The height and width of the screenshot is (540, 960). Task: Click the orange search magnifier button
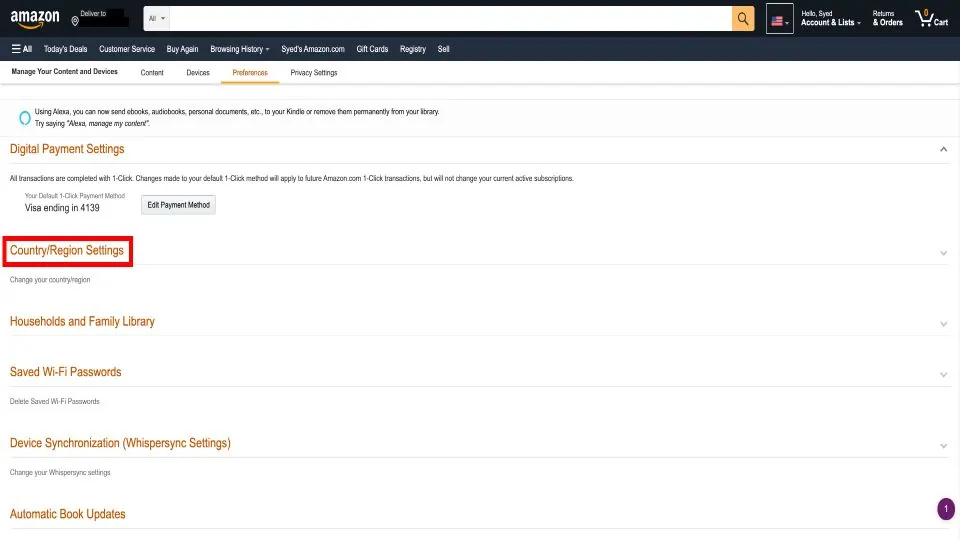tap(743, 19)
